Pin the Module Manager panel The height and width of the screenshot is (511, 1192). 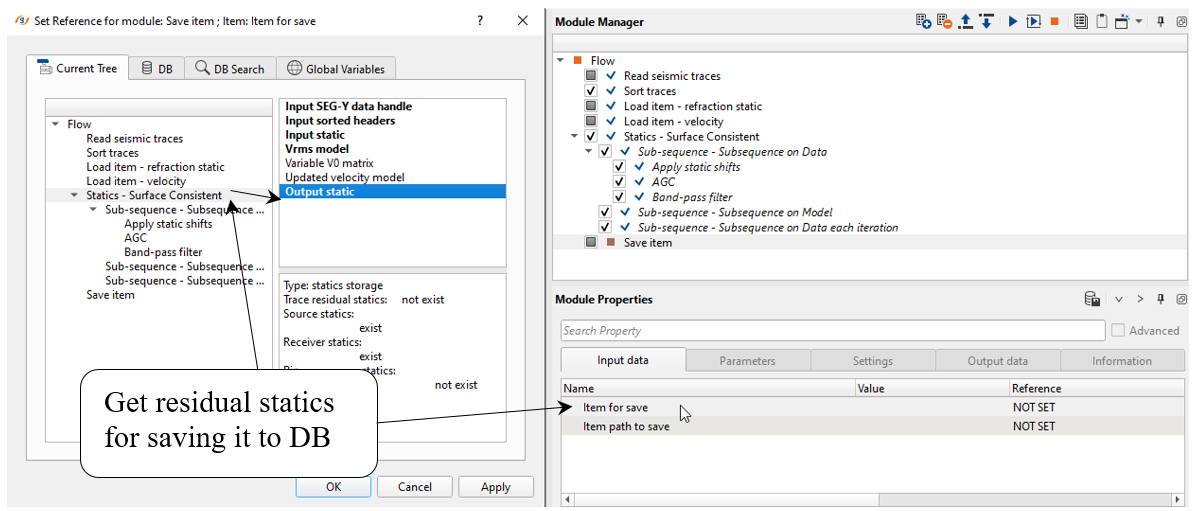[1160, 21]
